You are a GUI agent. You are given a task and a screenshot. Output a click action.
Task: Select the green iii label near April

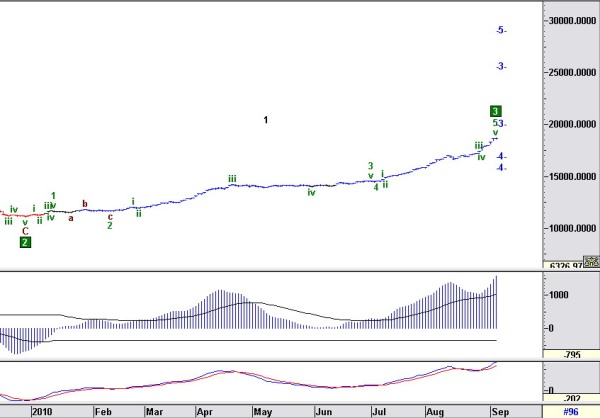(x=232, y=179)
